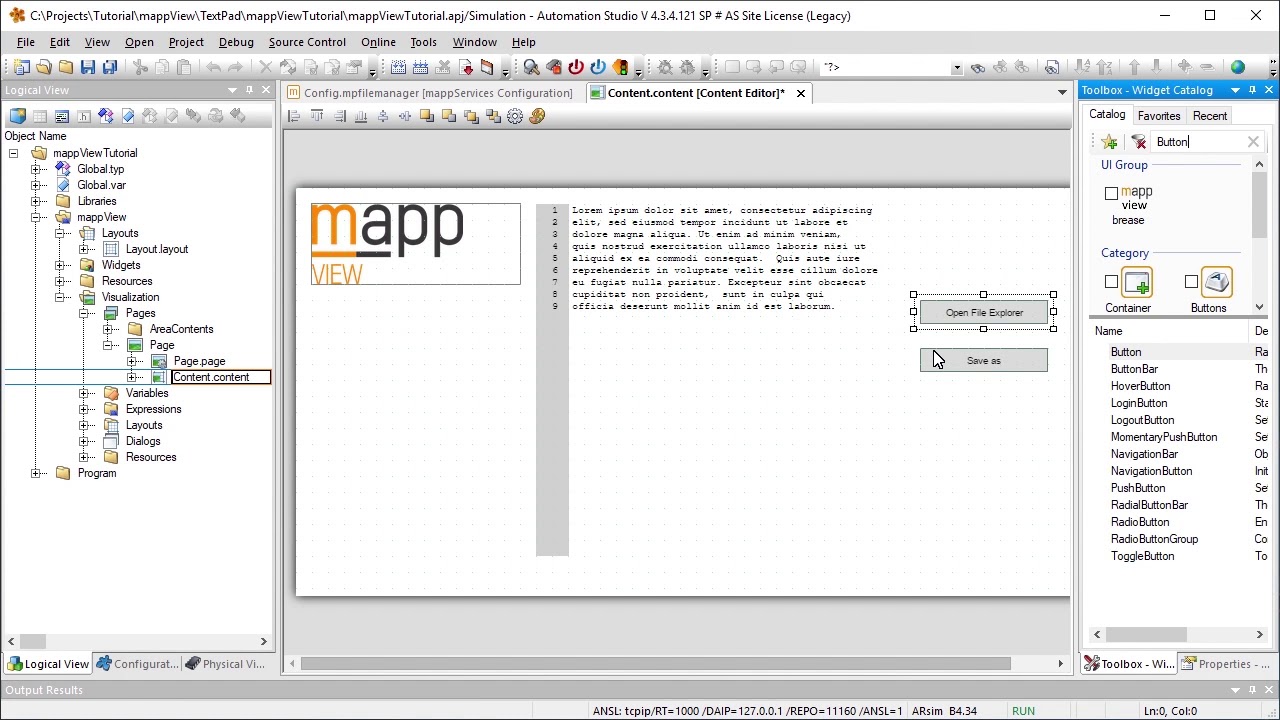
Task: Check the Buttons category checkbox
Action: (x=1191, y=282)
